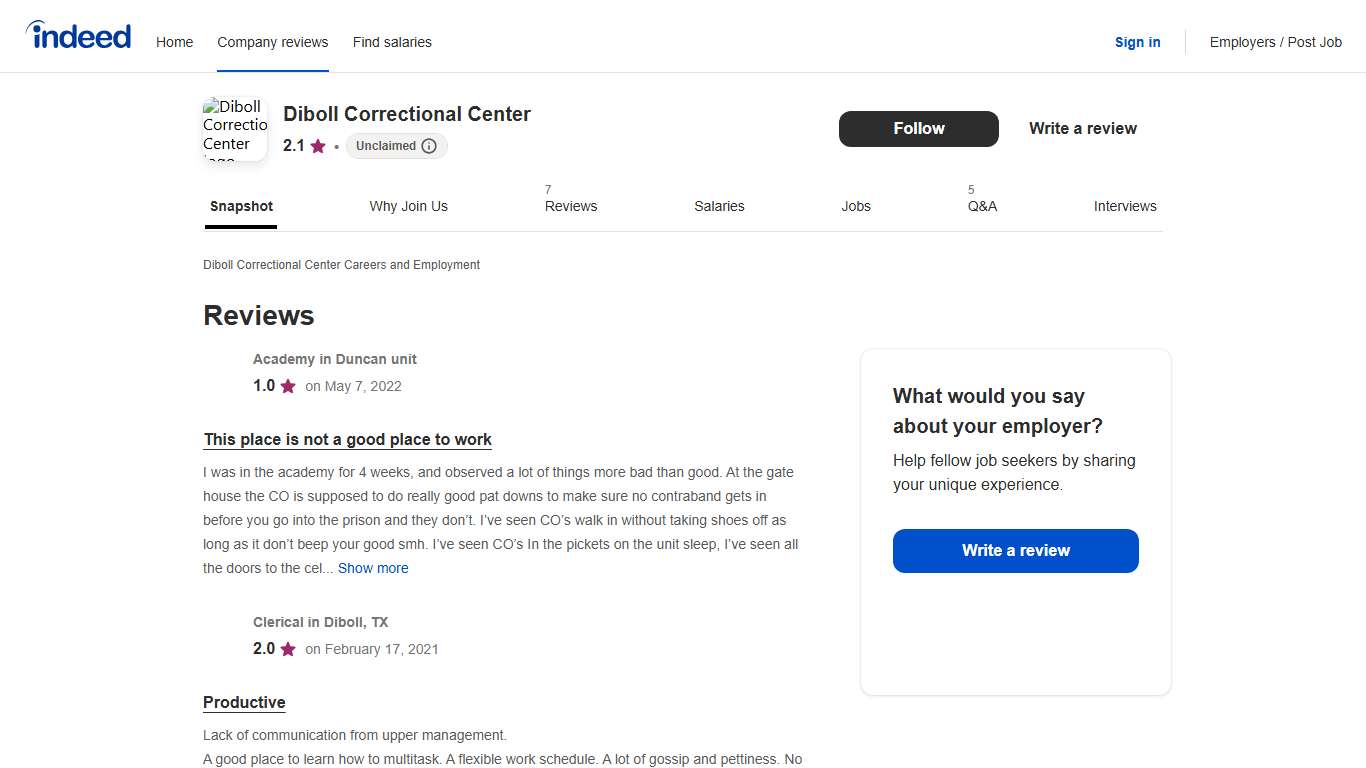1366x768 pixels.
Task: Click the star beside the 2.1 rating
Action: coord(318,146)
